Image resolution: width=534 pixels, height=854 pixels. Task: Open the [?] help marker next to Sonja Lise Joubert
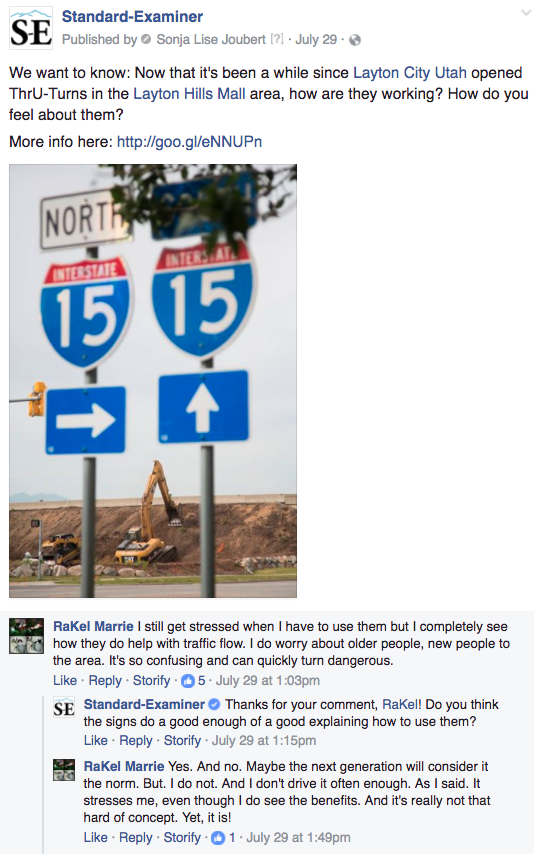(x=277, y=40)
